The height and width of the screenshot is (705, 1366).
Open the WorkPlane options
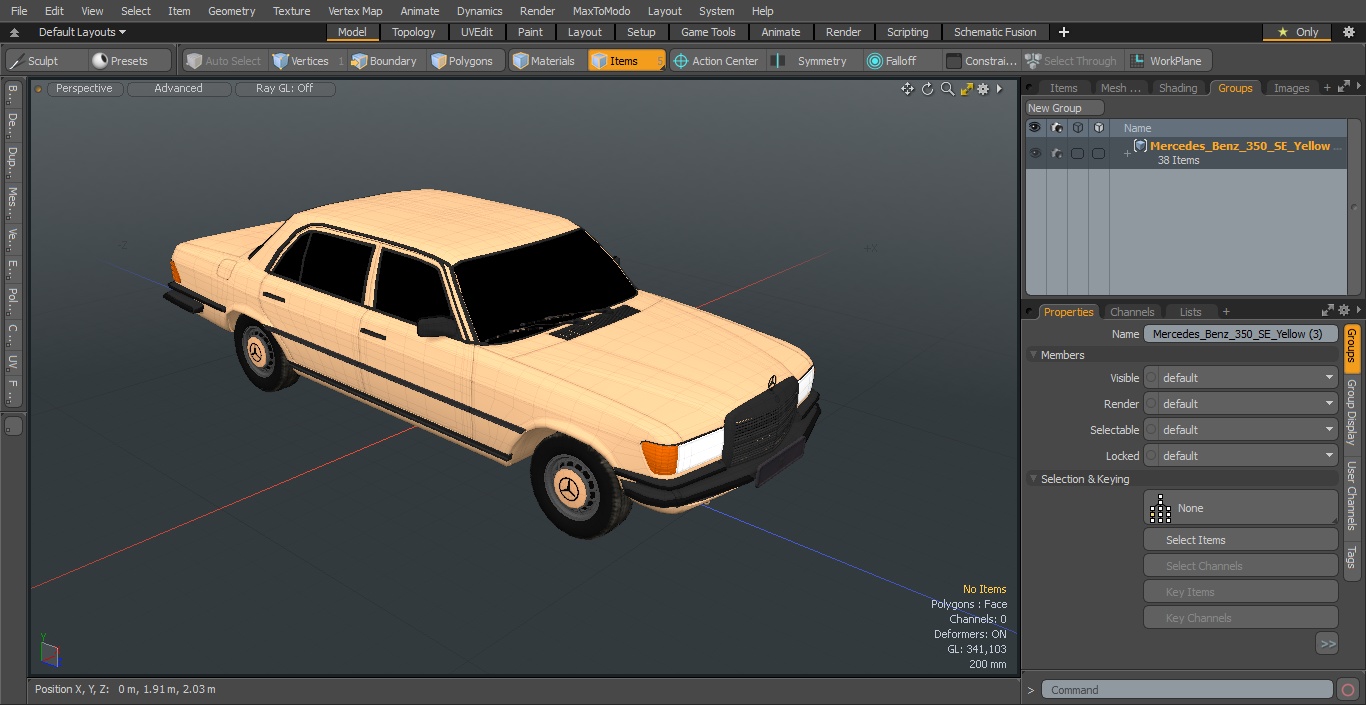[1167, 61]
